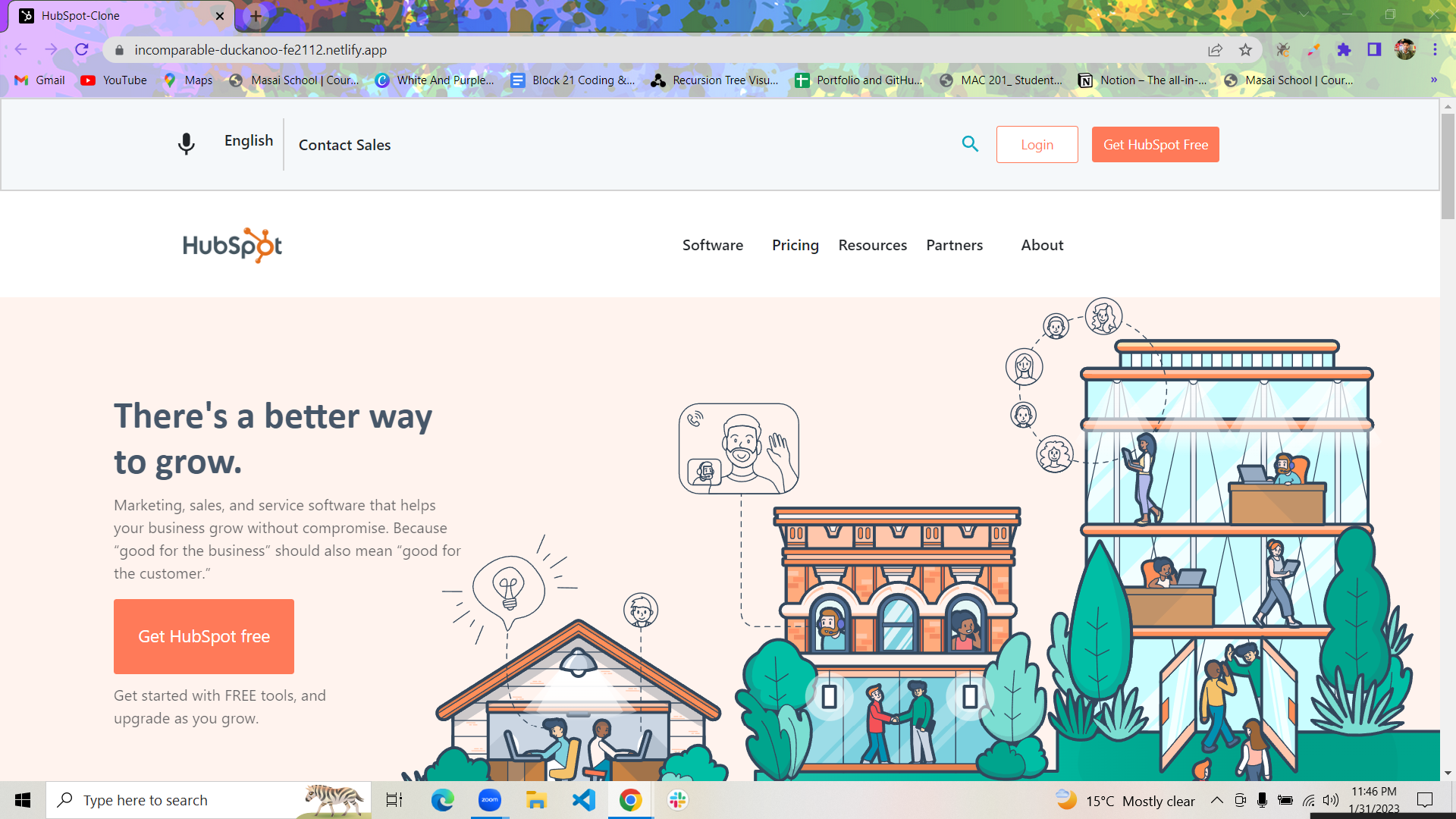Click the Login button
This screenshot has height=819, width=1456.
(x=1037, y=144)
